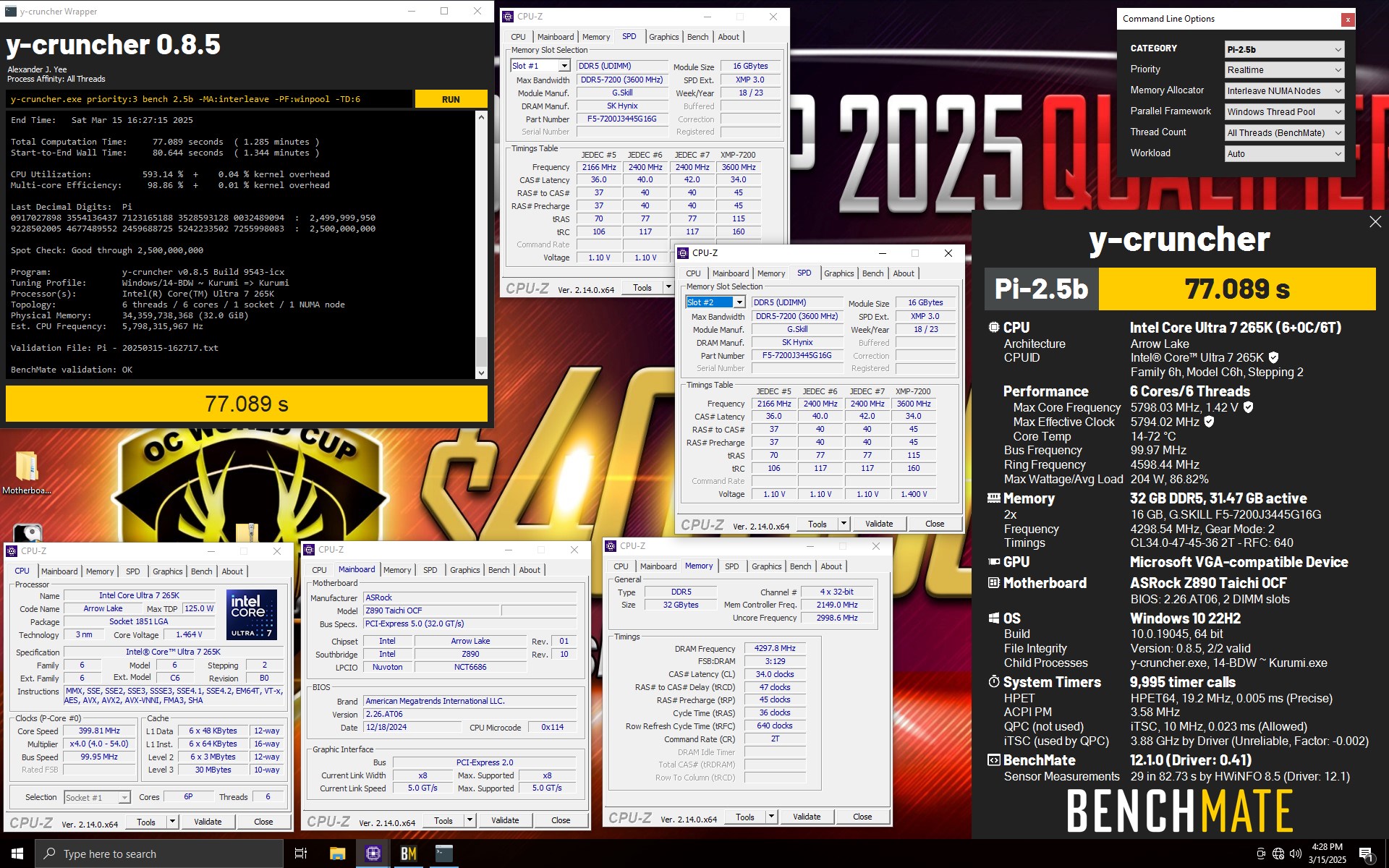Open the y-cruncher wrapper taskbar icon

click(443, 854)
